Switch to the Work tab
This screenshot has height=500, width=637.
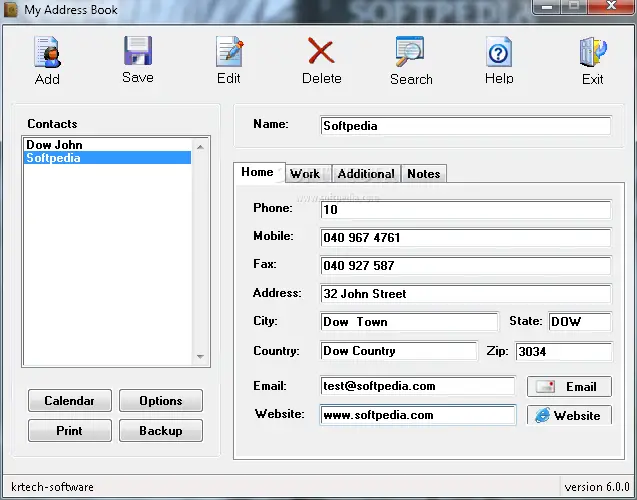[x=308, y=174]
